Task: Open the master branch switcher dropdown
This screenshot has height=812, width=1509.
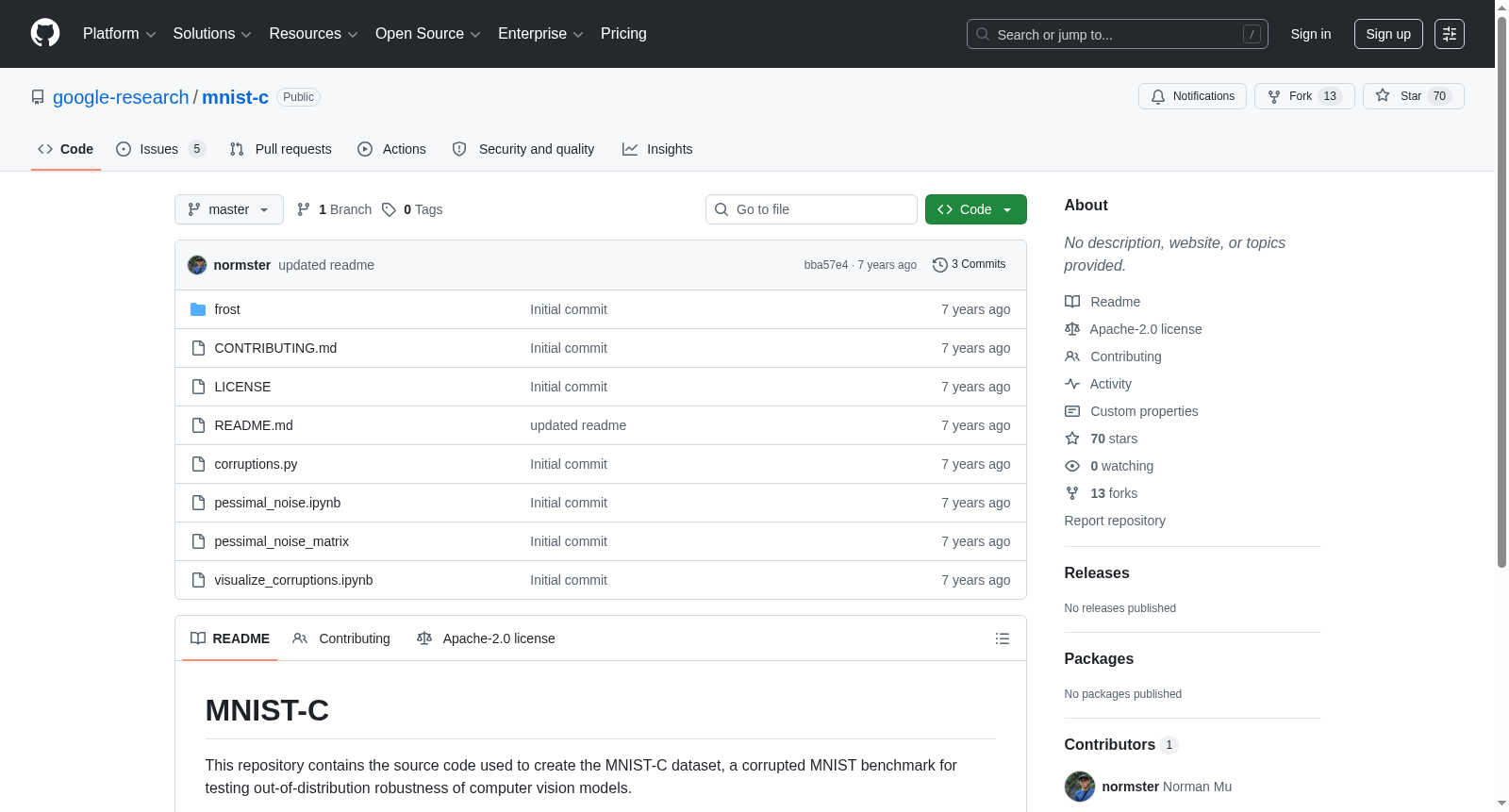Action: pyautogui.click(x=229, y=209)
